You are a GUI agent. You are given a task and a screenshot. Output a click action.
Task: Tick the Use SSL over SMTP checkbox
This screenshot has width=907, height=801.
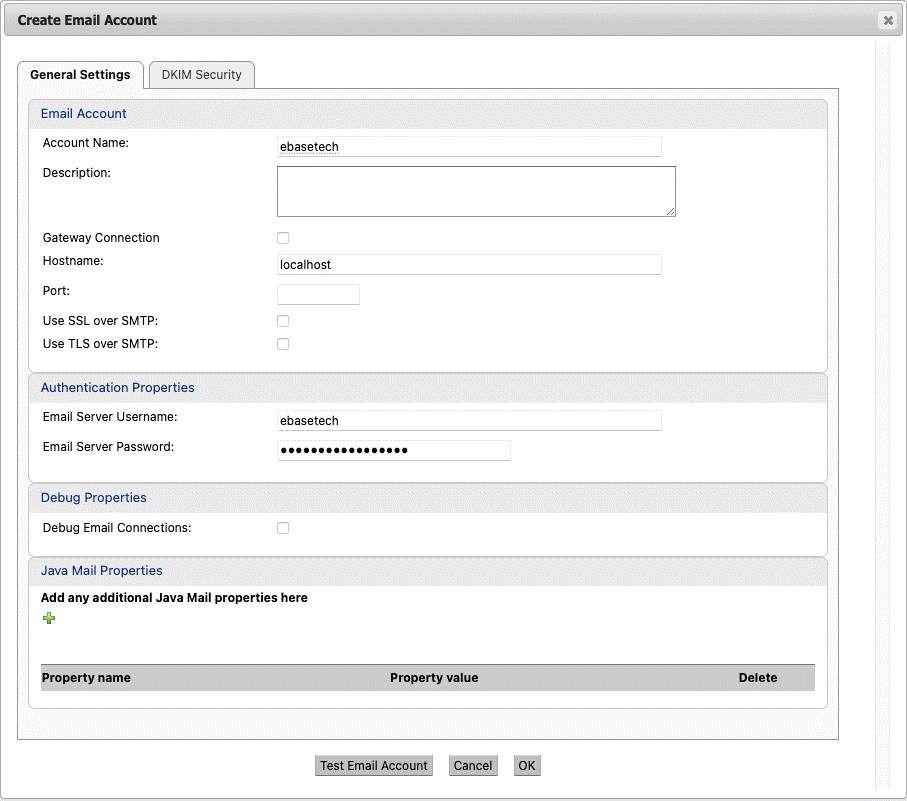click(x=283, y=321)
